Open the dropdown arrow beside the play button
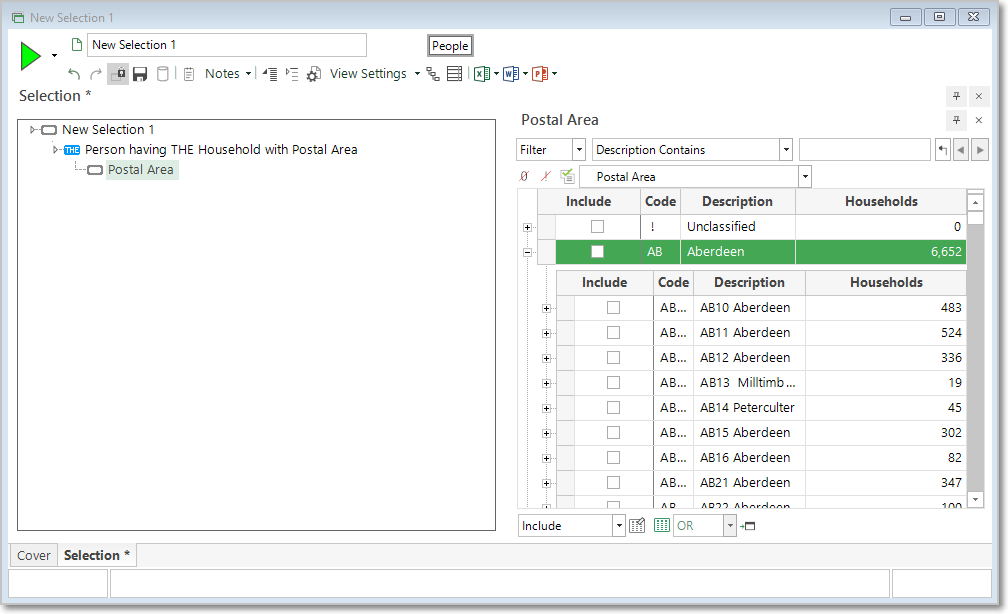Image resolution: width=1008 pixels, height=614 pixels. coord(55,55)
